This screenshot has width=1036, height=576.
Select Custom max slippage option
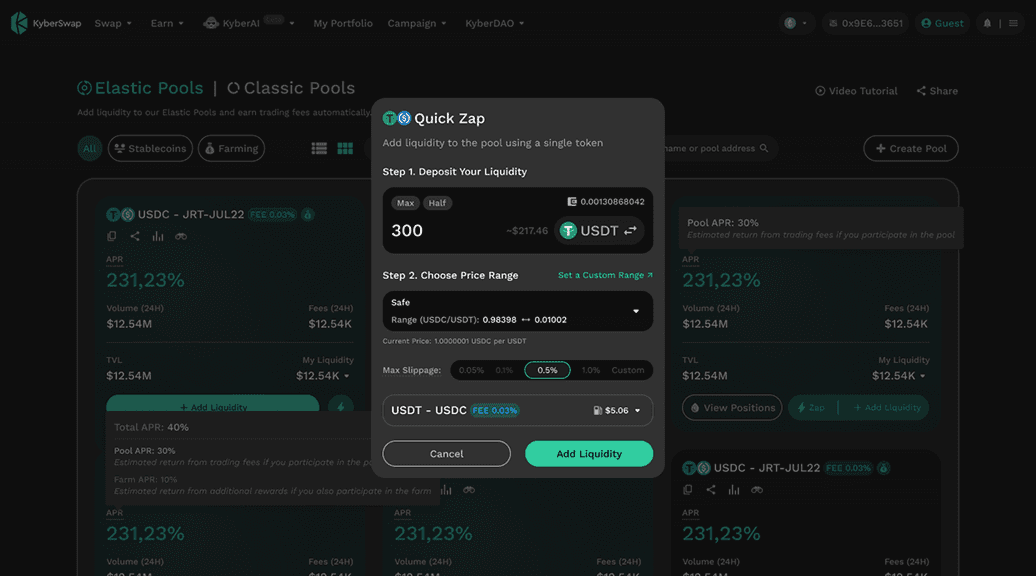pos(628,370)
